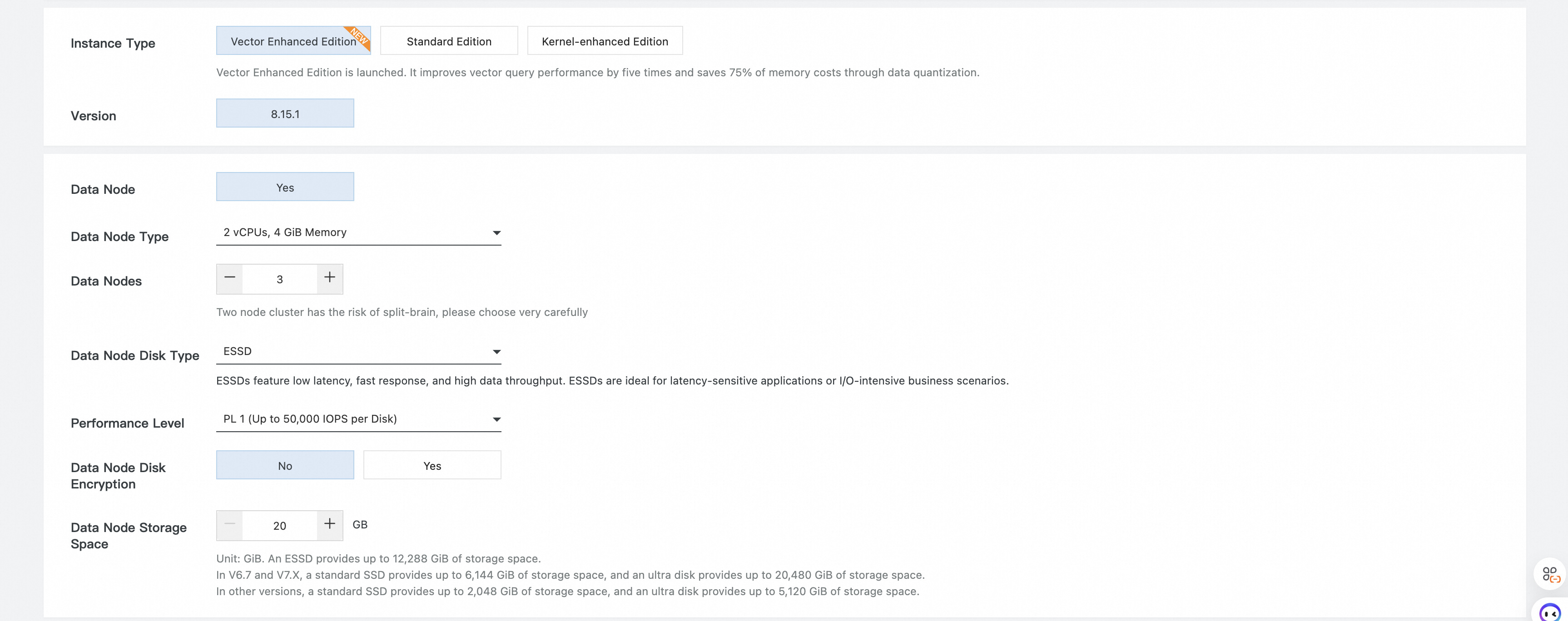Click the storage space value field

pyautogui.click(x=279, y=526)
